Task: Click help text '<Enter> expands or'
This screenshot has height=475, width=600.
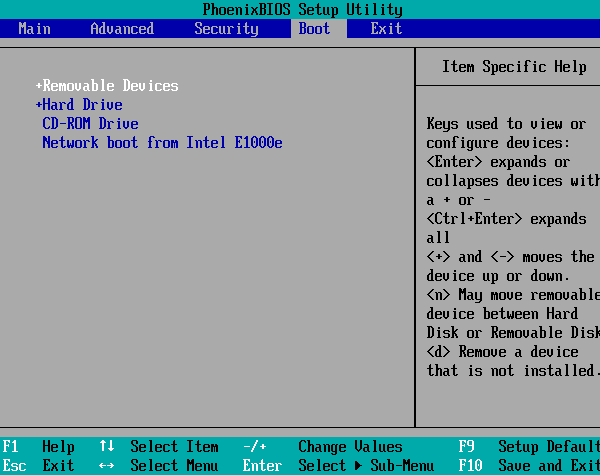Action: point(498,162)
